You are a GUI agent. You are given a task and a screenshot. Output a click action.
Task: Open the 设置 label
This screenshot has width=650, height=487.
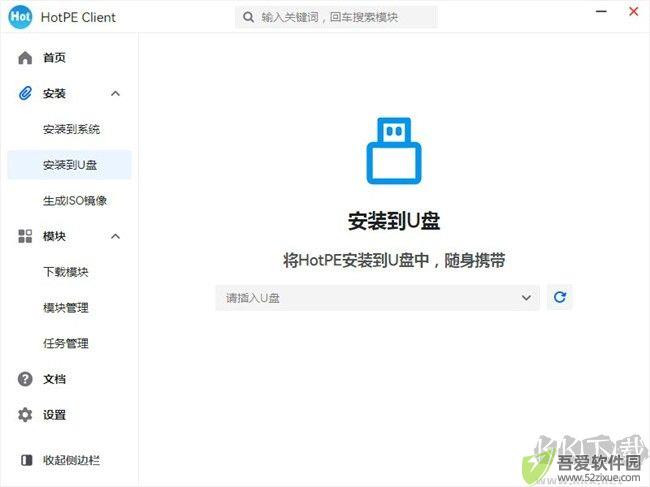click(x=54, y=414)
